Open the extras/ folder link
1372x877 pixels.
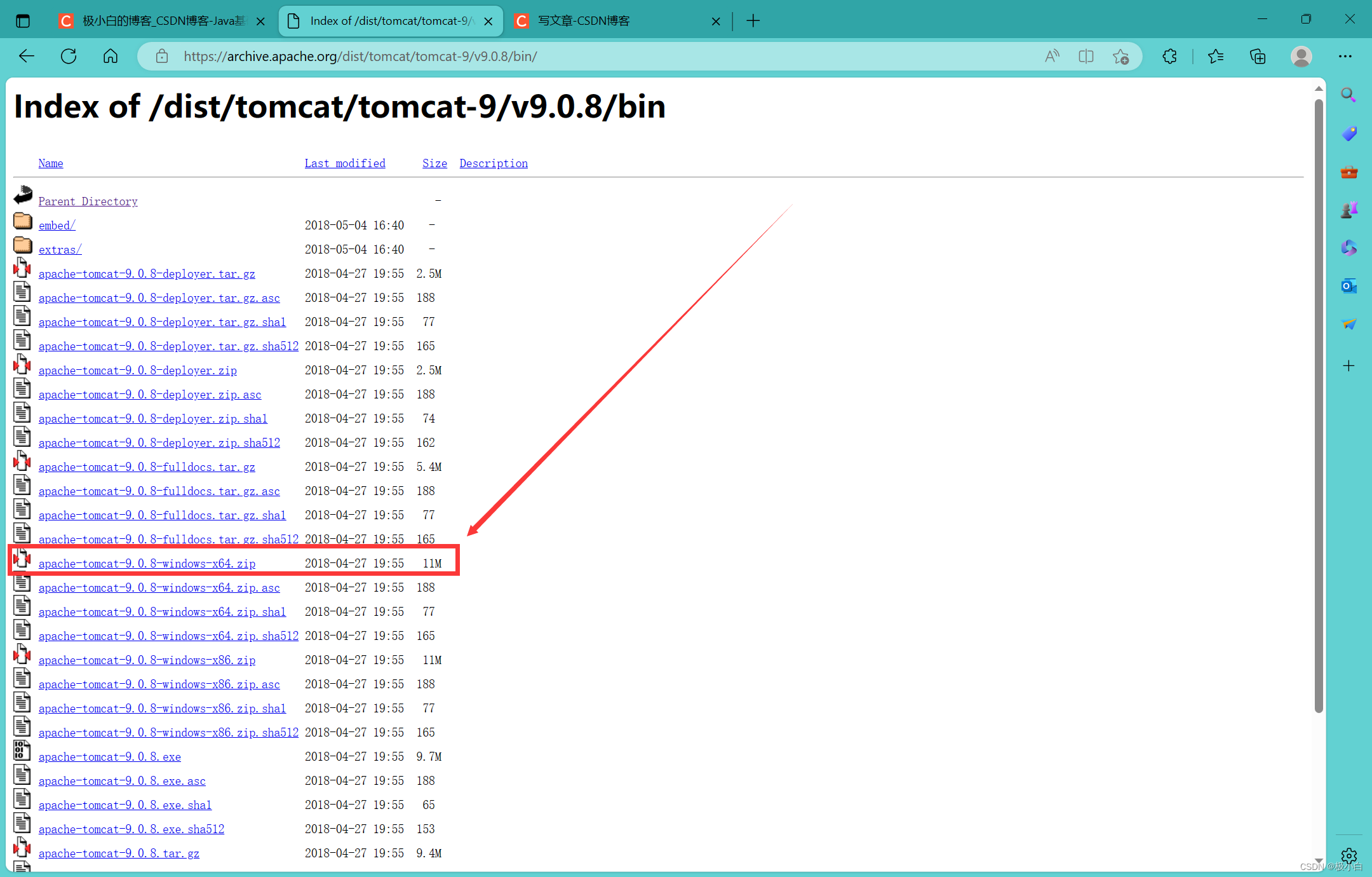click(x=60, y=250)
